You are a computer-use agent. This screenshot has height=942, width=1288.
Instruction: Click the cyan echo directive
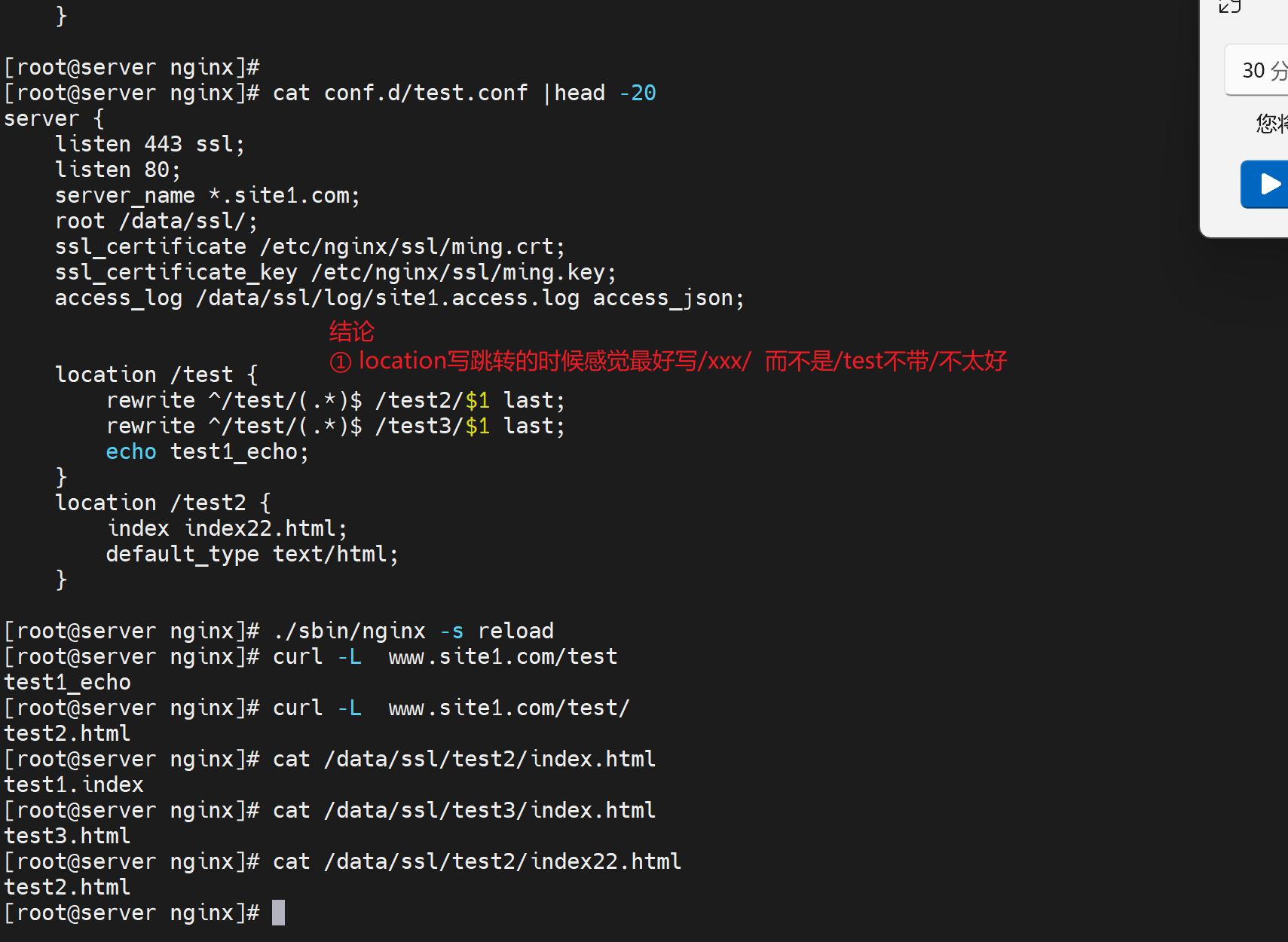[131, 451]
